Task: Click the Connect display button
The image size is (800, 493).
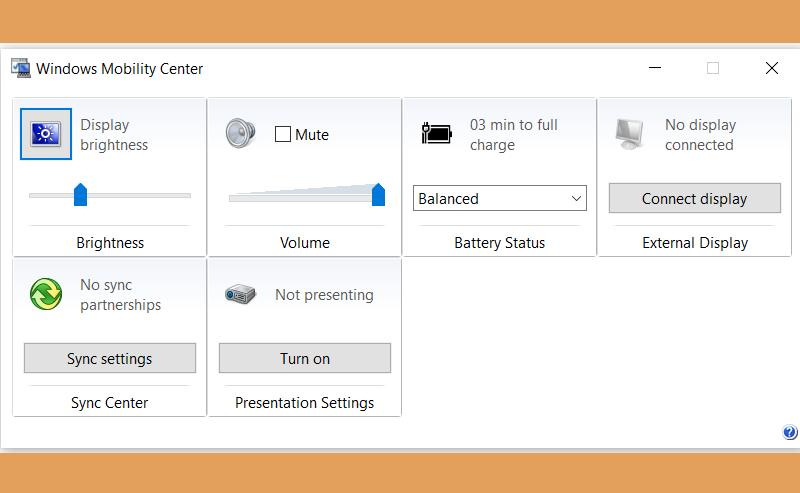Action: click(x=695, y=199)
